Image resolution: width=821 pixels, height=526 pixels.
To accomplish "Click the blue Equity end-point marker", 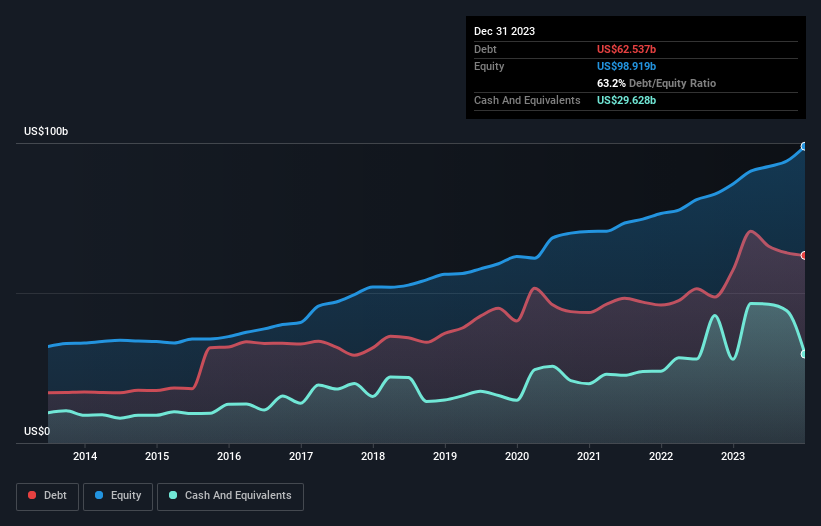I will click(x=804, y=147).
